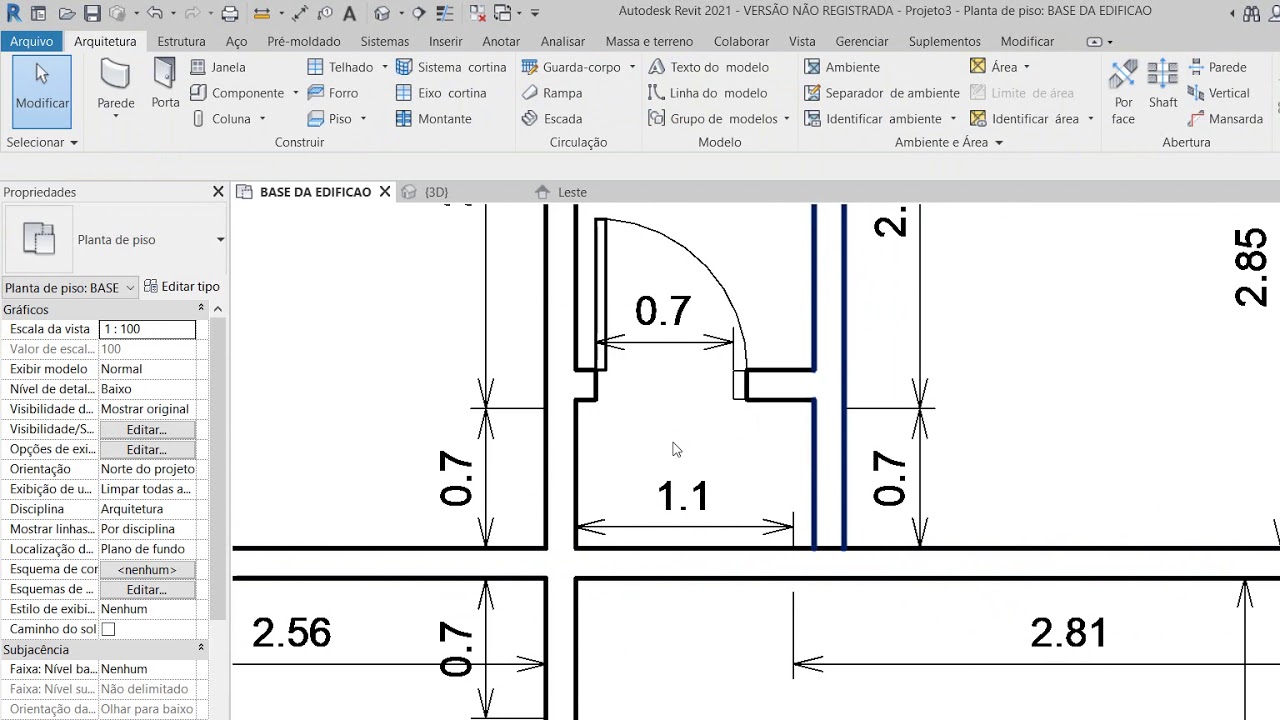Select Texto do modelo tool
The width and height of the screenshot is (1280, 720).
(x=708, y=67)
